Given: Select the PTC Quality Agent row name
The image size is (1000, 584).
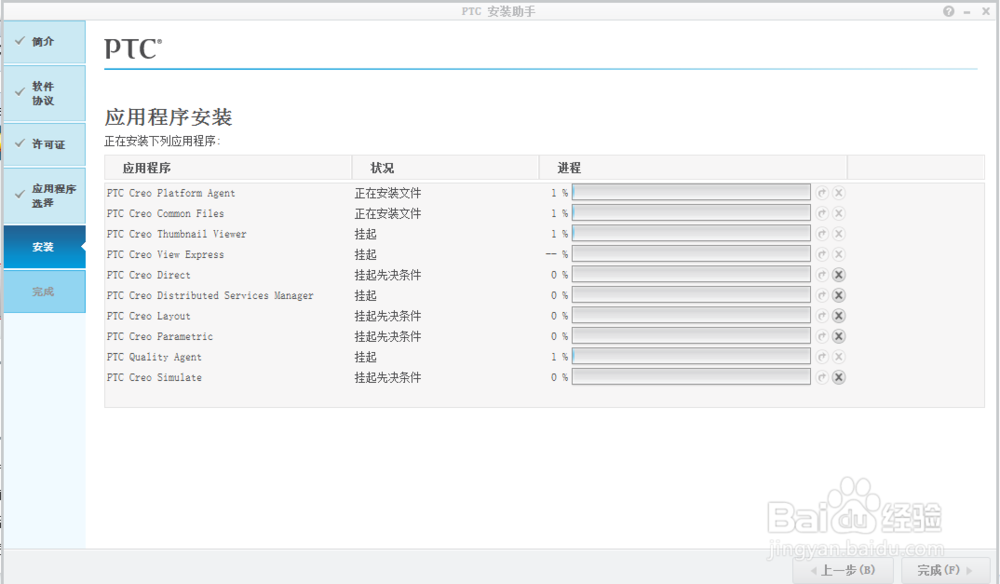Looking at the screenshot, I should (x=154, y=357).
